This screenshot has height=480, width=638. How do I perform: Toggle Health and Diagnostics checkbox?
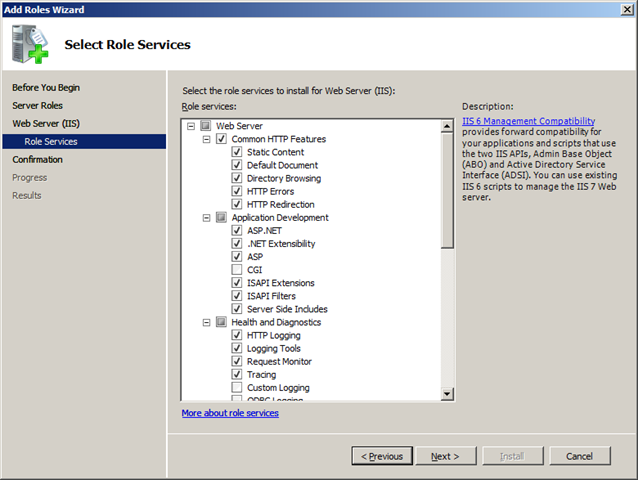221,322
